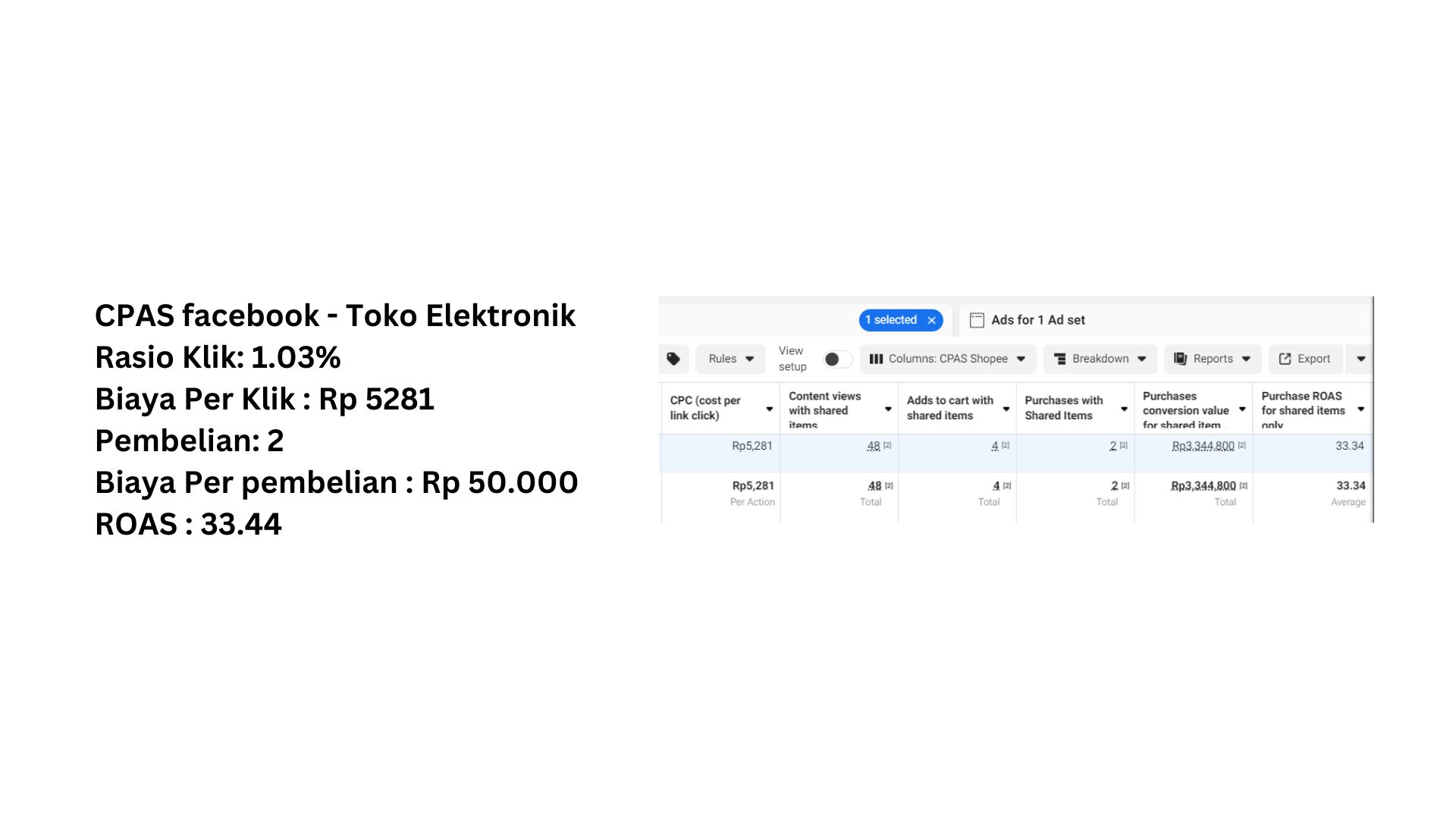
Task: Click the Reports icon
Action: [x=1180, y=359]
